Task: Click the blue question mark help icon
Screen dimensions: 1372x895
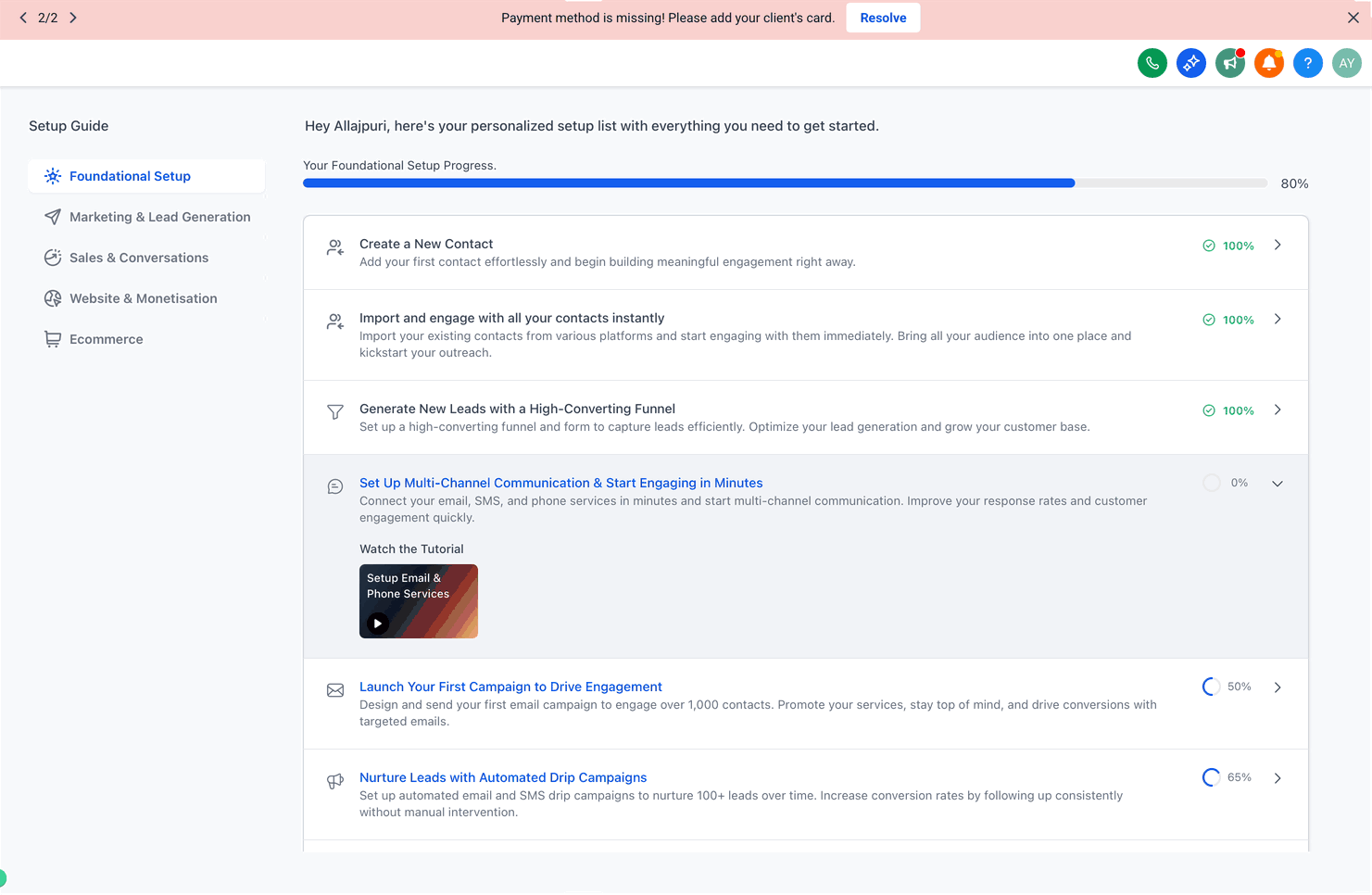Action: pos(1307,63)
